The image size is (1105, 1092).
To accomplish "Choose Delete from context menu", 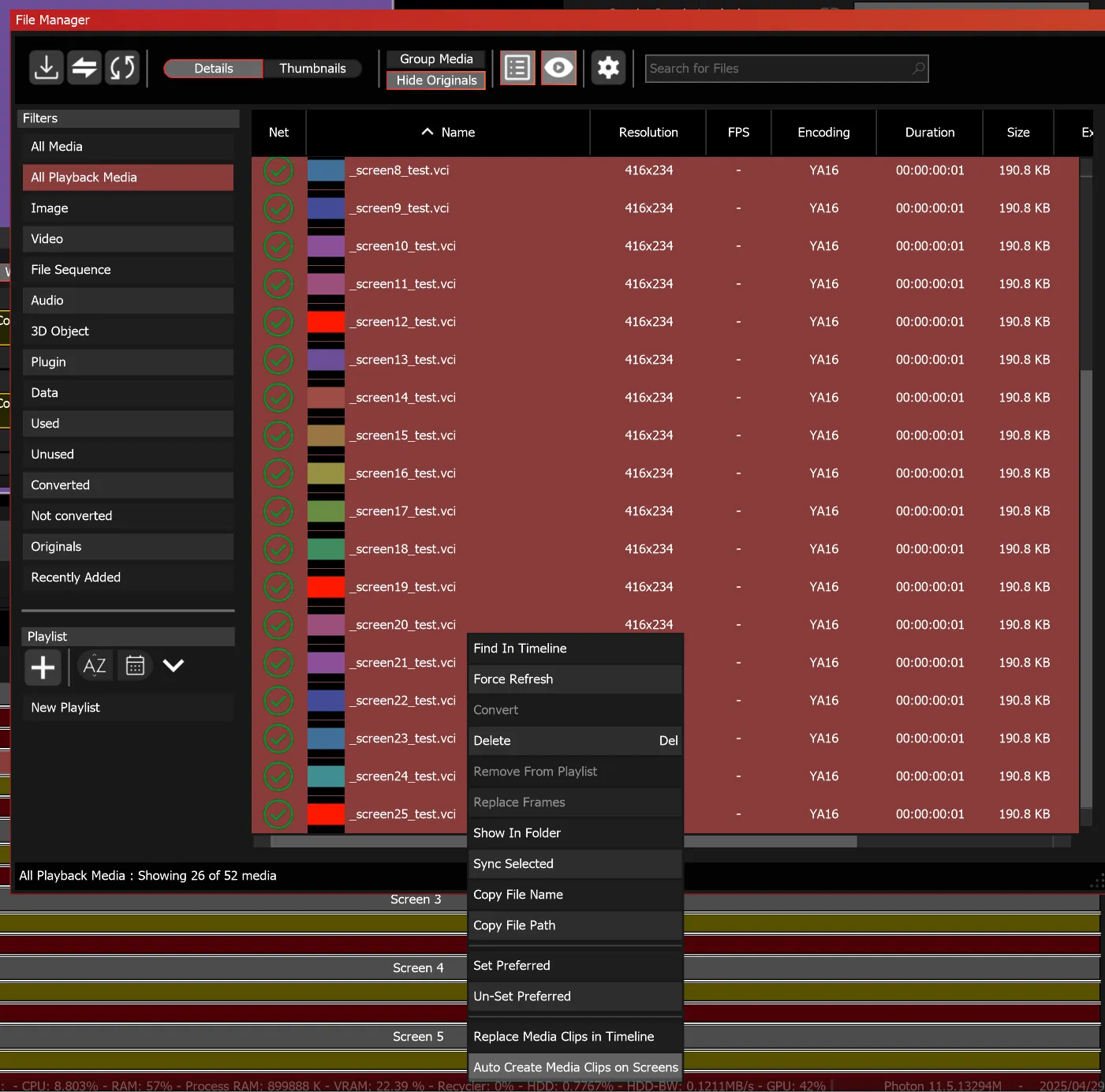I will (x=575, y=741).
